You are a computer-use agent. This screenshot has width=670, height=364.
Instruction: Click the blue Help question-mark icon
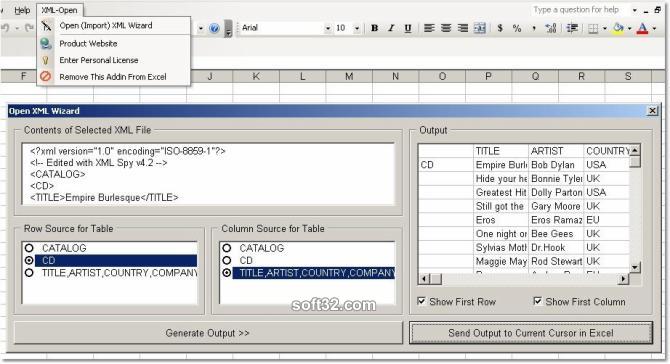point(215,28)
